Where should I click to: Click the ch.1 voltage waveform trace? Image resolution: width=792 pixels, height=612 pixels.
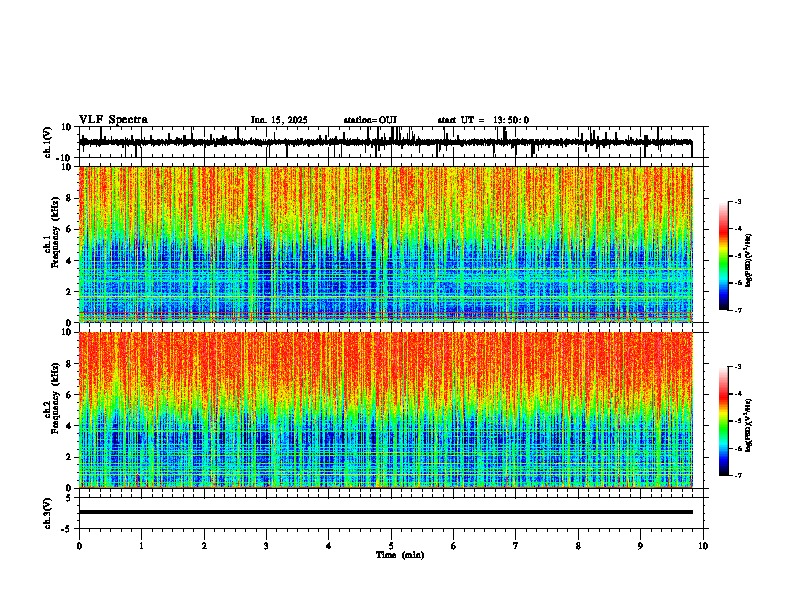(x=385, y=142)
